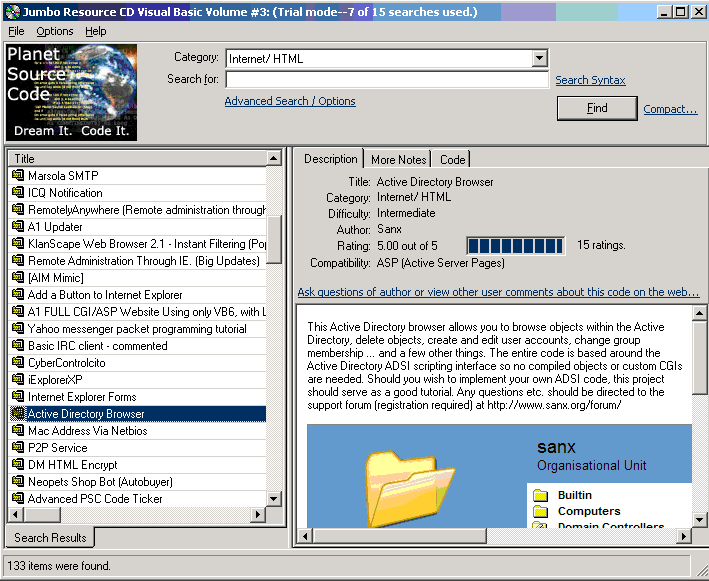Click the icon next to Remote Administration Through IE
709x581 pixels.
tap(18, 260)
